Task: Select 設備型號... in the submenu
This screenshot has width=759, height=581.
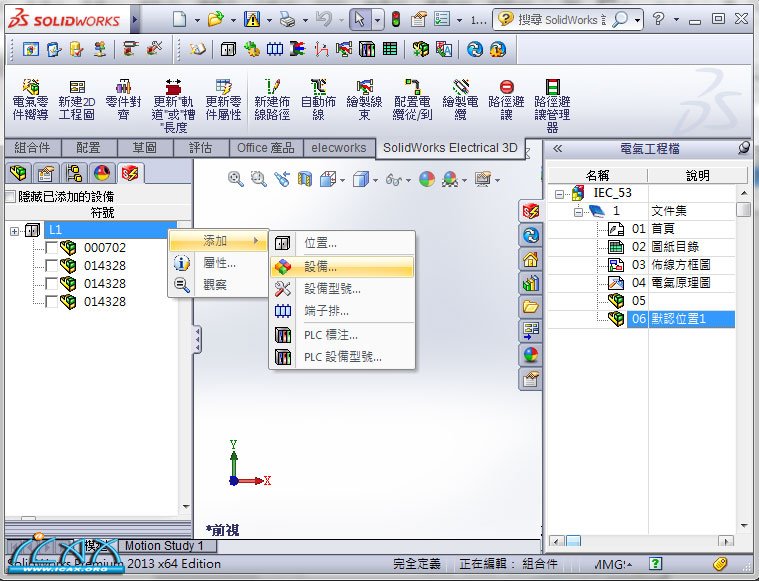Action: click(342, 289)
